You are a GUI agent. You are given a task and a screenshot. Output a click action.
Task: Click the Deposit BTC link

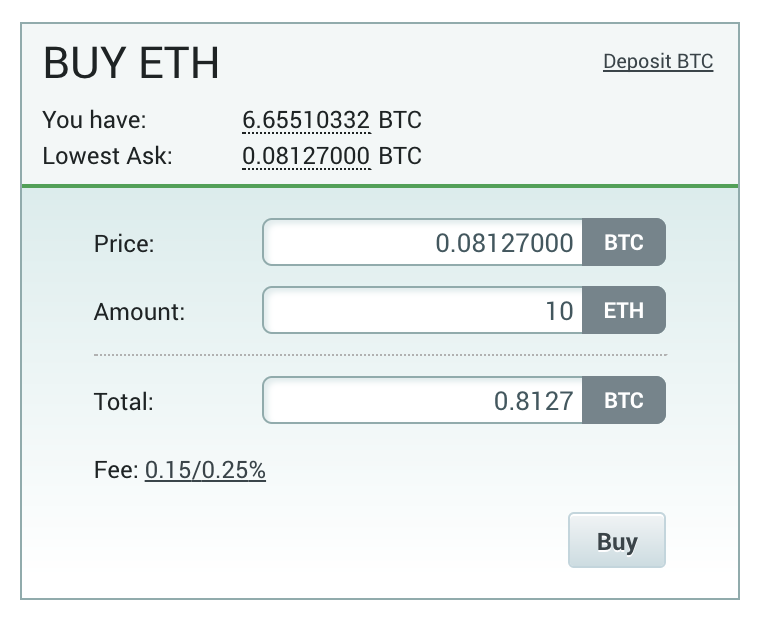(658, 62)
